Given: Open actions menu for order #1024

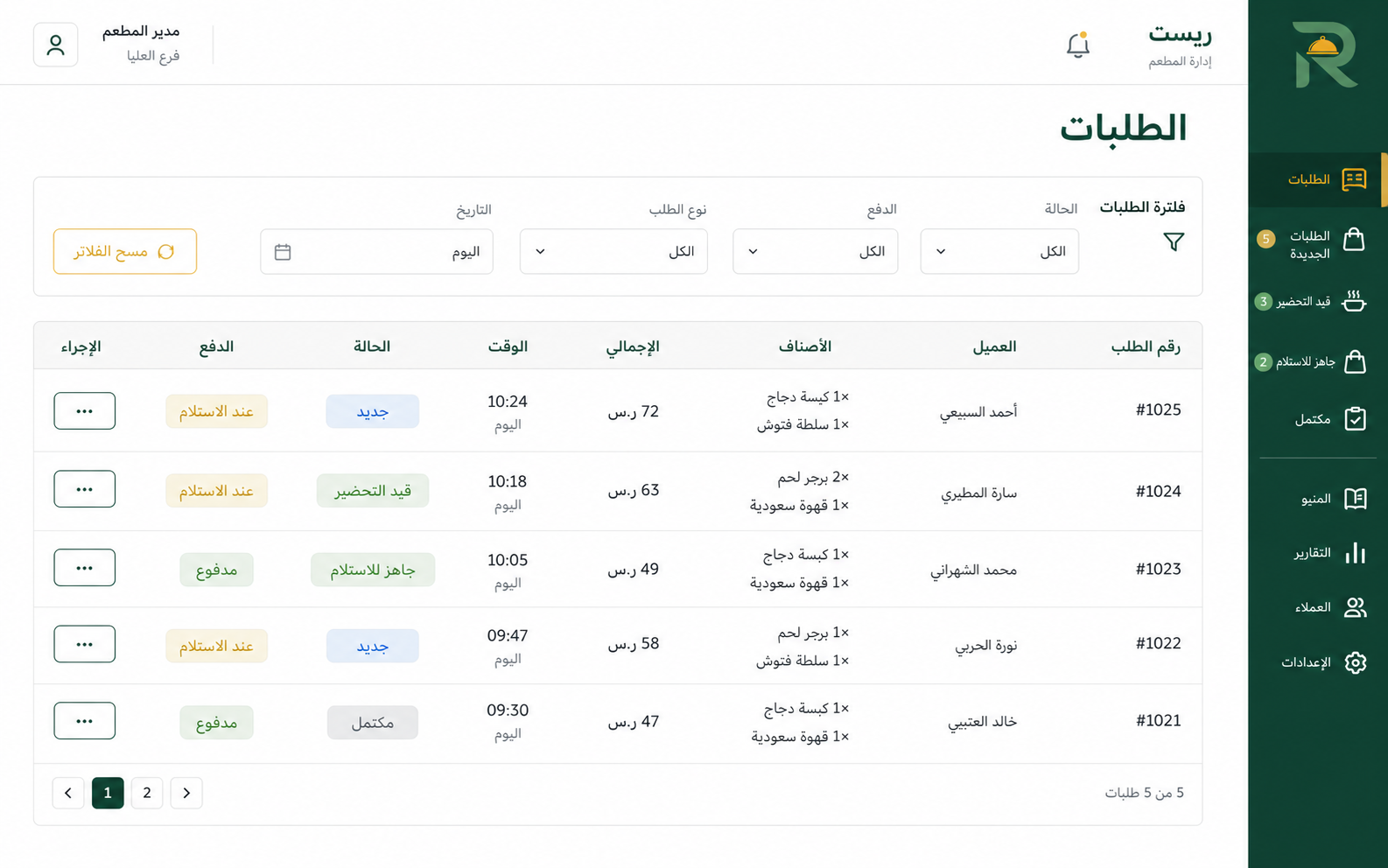Looking at the screenshot, I should click(x=85, y=489).
